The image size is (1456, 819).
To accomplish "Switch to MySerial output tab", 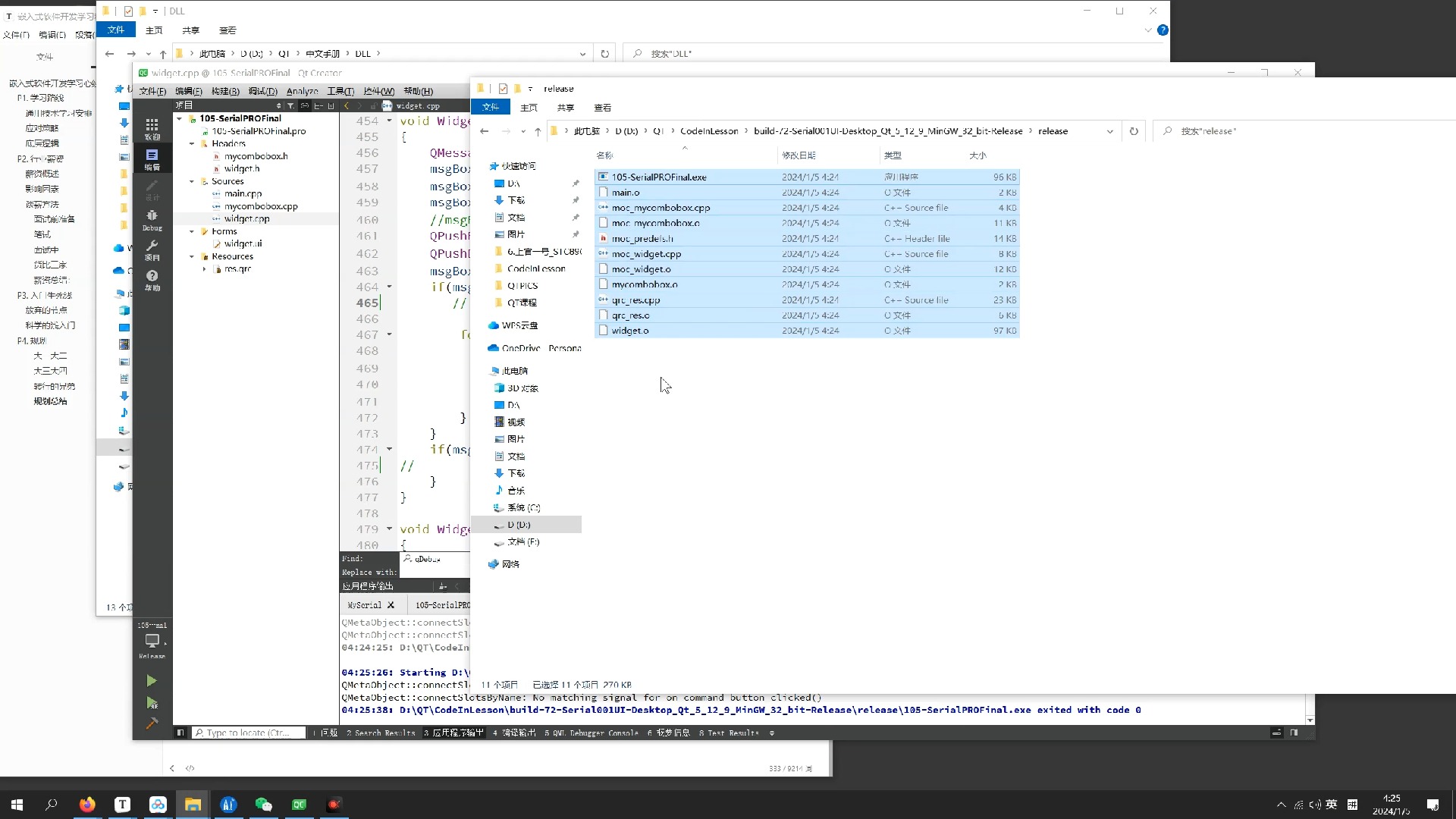I will click(364, 605).
